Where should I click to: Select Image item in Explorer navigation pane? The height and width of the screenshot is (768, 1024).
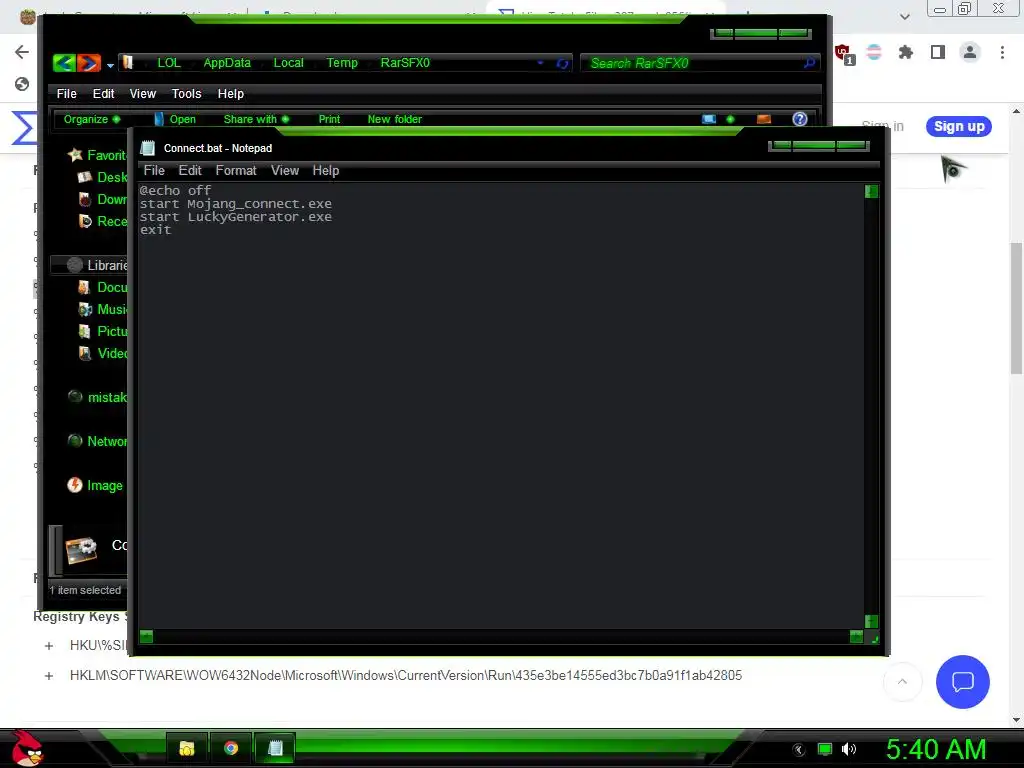(95, 485)
